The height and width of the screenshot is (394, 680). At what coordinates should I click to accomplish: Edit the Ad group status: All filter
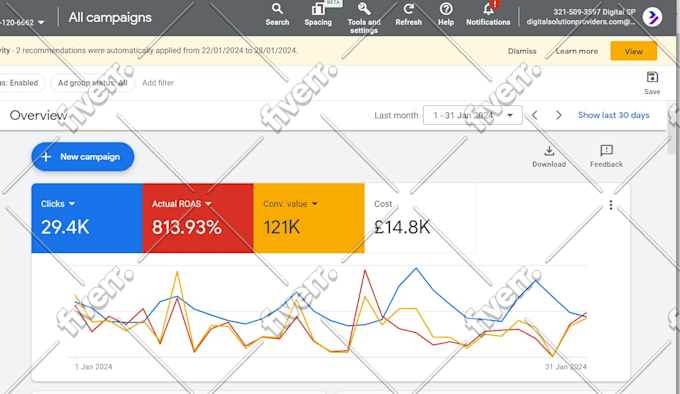pos(93,83)
